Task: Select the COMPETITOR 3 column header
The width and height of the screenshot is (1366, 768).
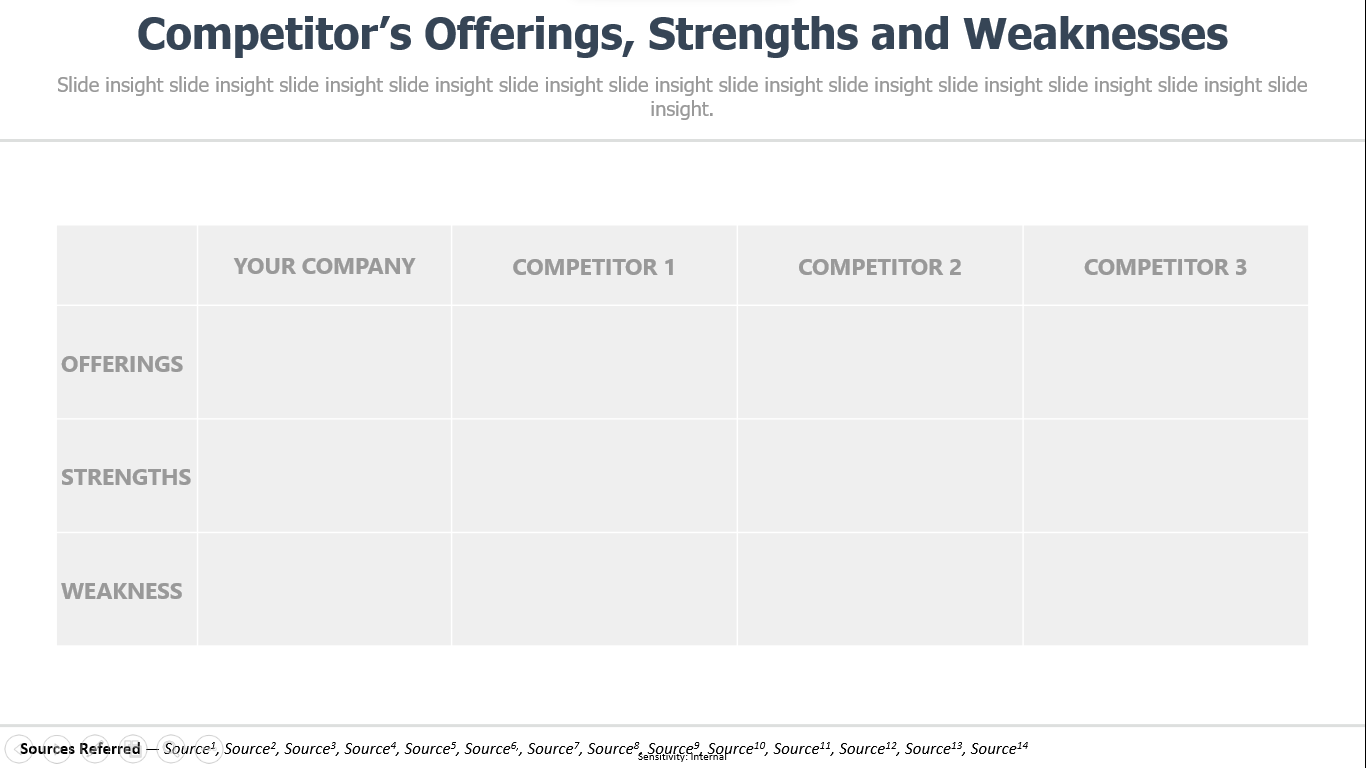Action: (x=1165, y=267)
